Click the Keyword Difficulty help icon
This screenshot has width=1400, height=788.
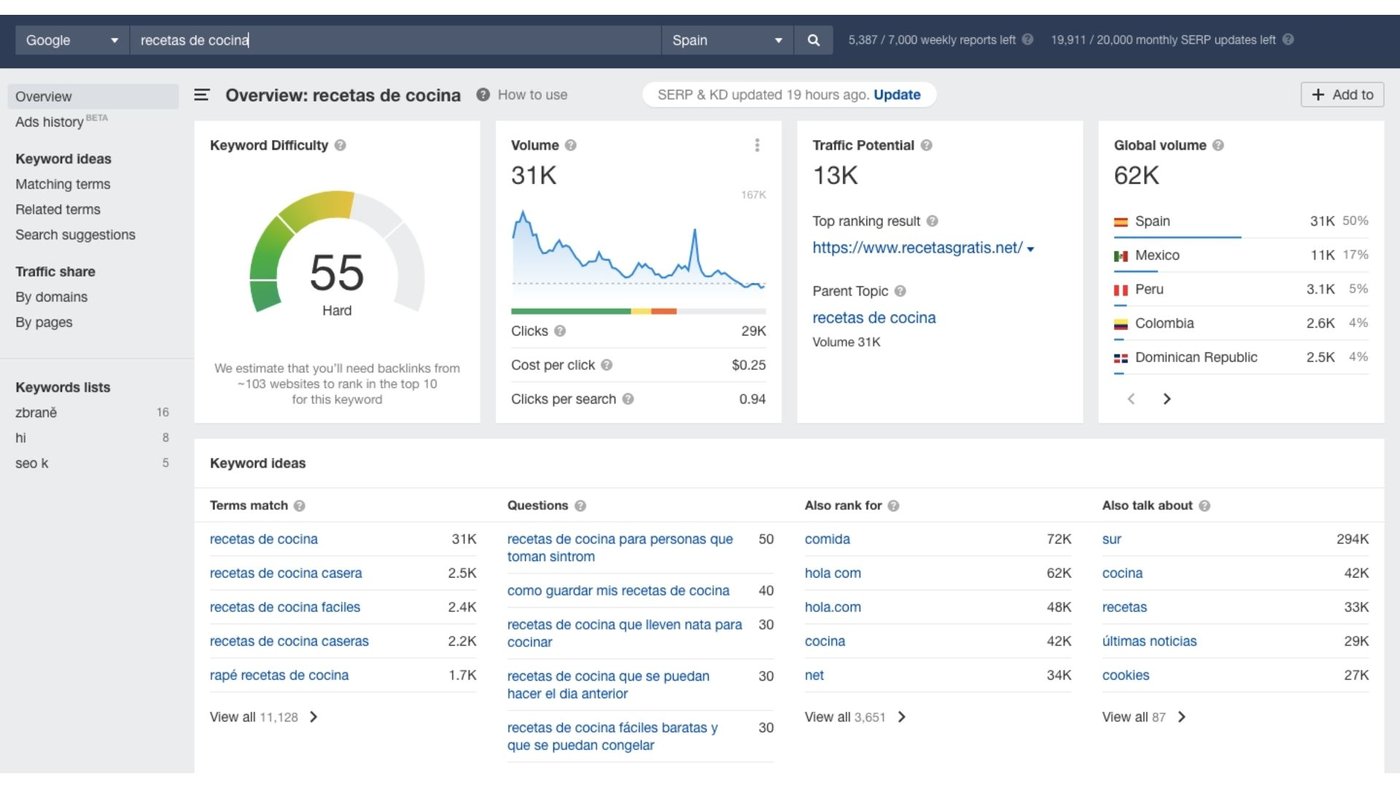click(340, 145)
